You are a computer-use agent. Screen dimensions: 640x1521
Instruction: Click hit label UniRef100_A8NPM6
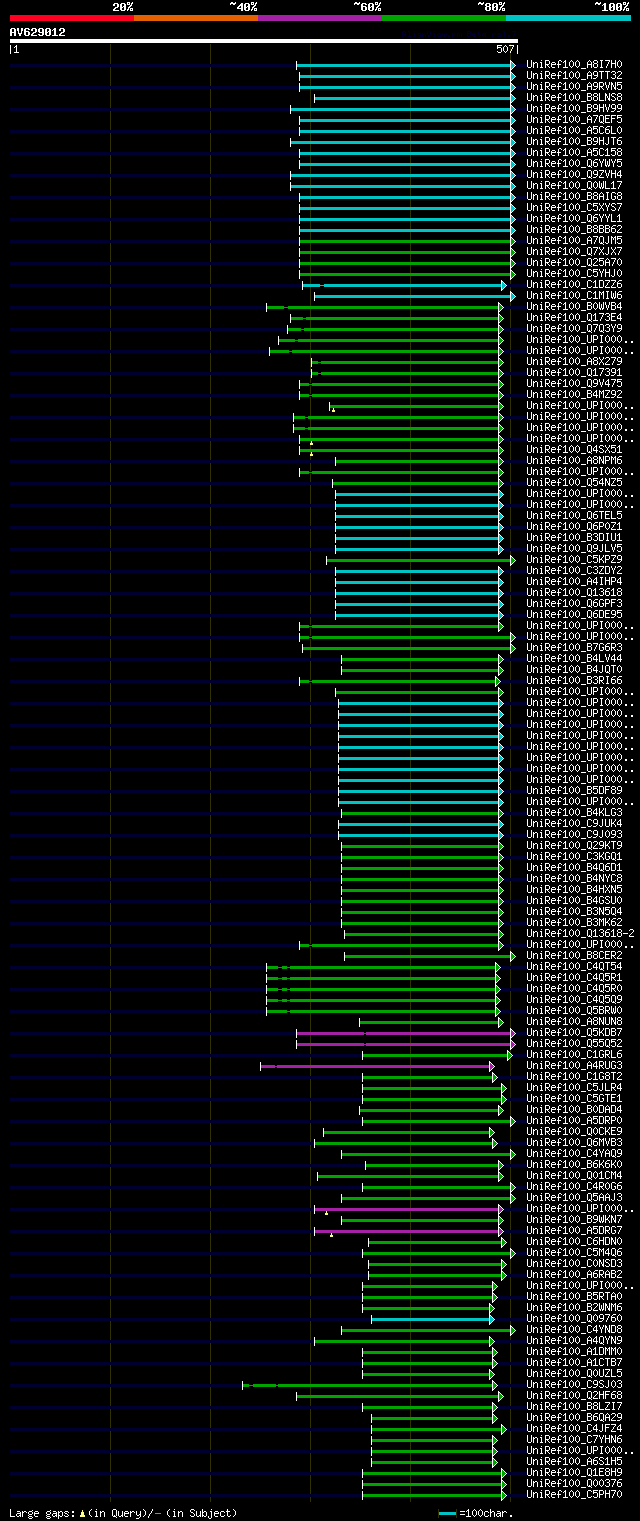tap(574, 461)
